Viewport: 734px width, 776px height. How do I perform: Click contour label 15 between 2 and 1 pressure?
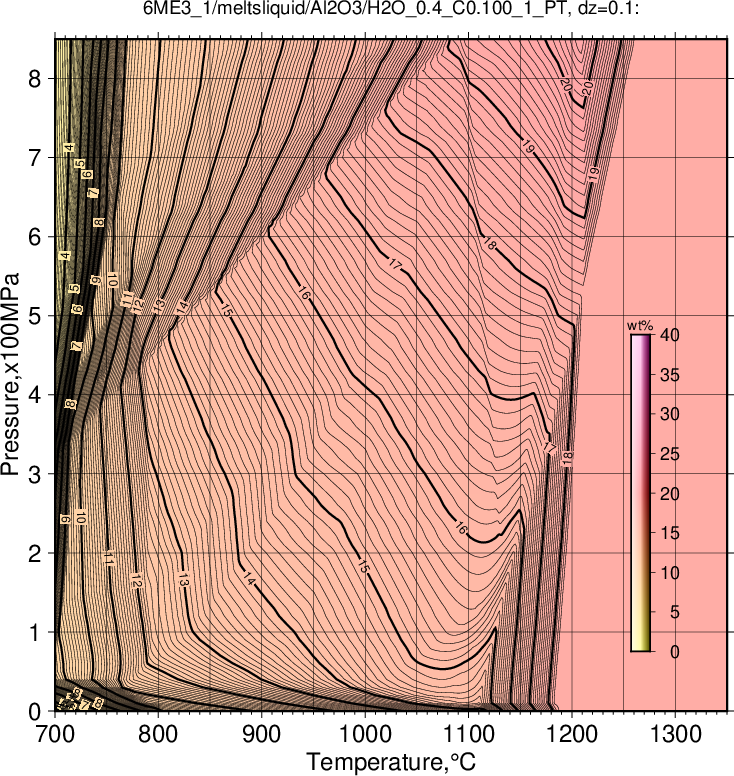(364, 566)
